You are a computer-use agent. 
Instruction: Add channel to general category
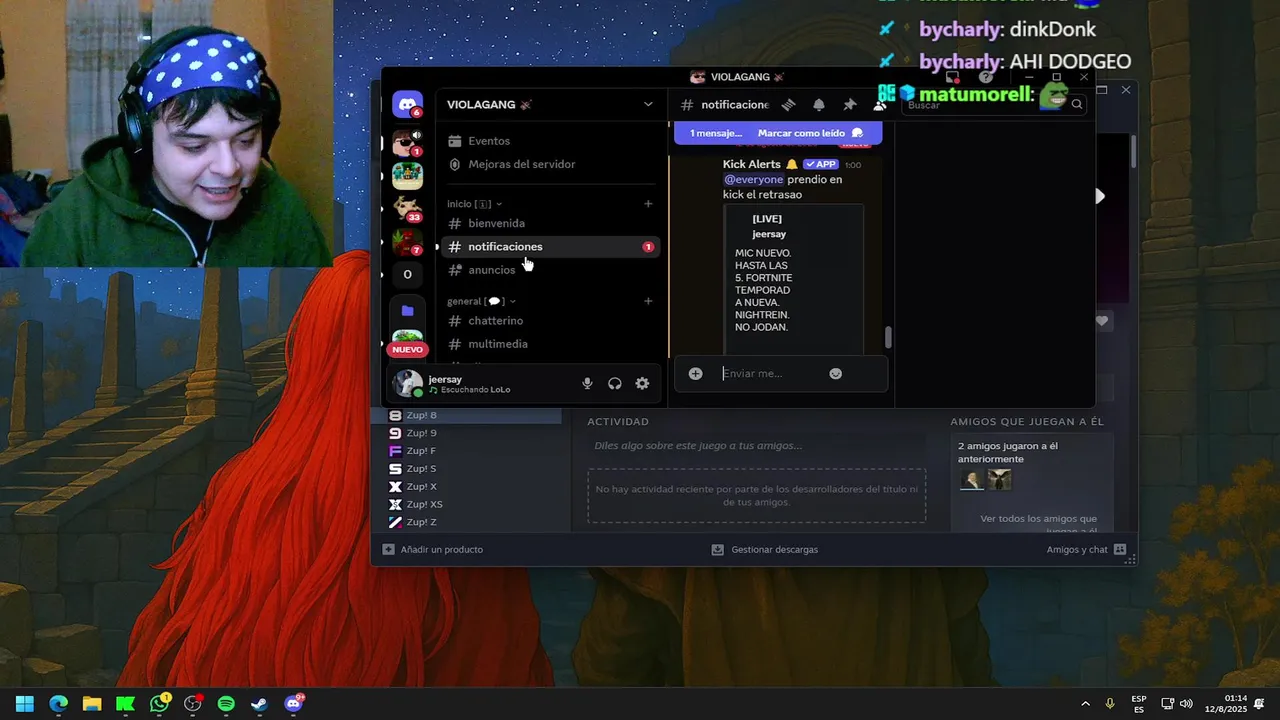coord(648,301)
